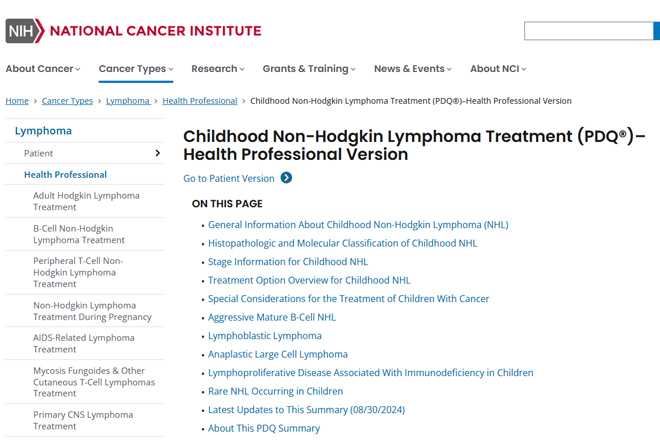Image resolution: width=660 pixels, height=440 pixels.
Task: Open Anaplastic Large Cell Lymphoma section link
Action: pos(278,355)
